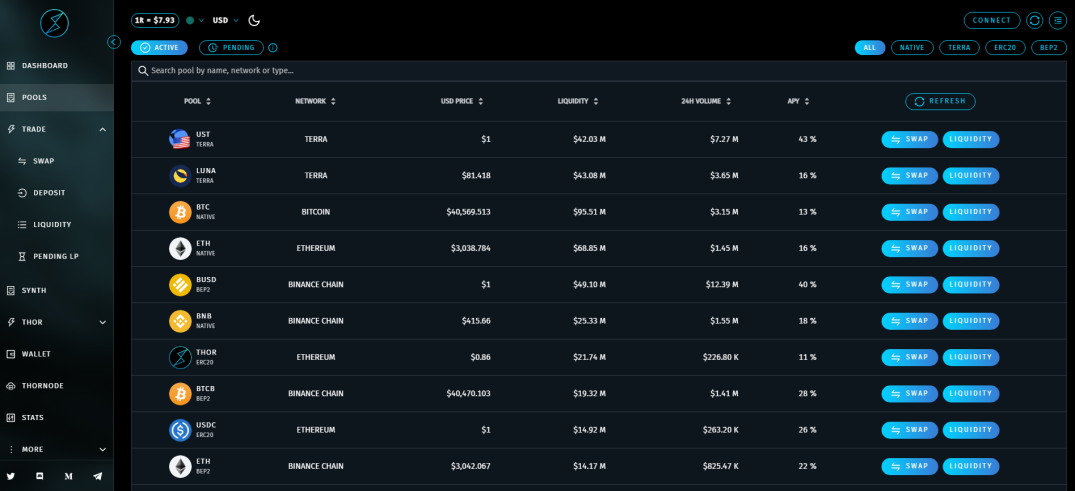Screen dimensions: 1075x491
Task: Filter pools by Terra
Action: pos(959,48)
